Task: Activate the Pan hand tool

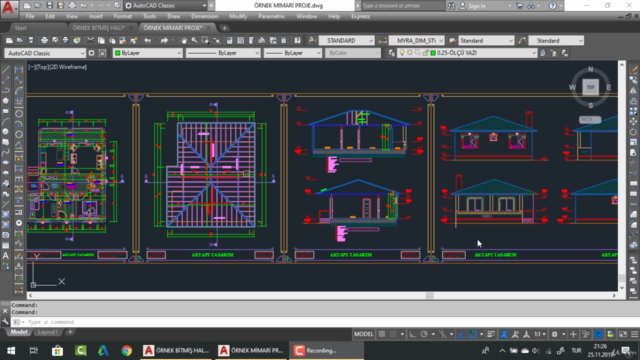Action: point(184,40)
